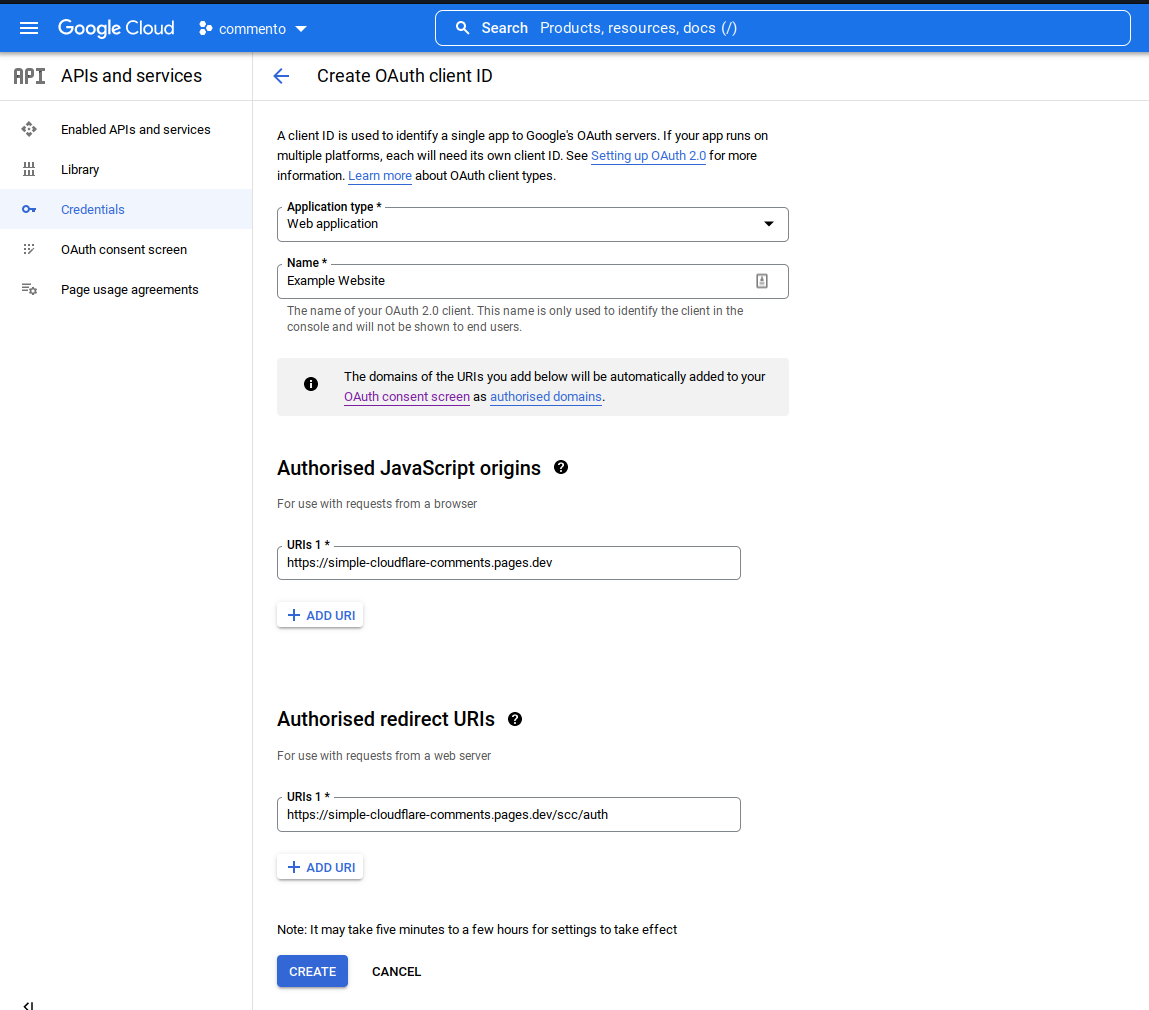Open the navigation hamburger menu
1149x1010 pixels.
28,27
